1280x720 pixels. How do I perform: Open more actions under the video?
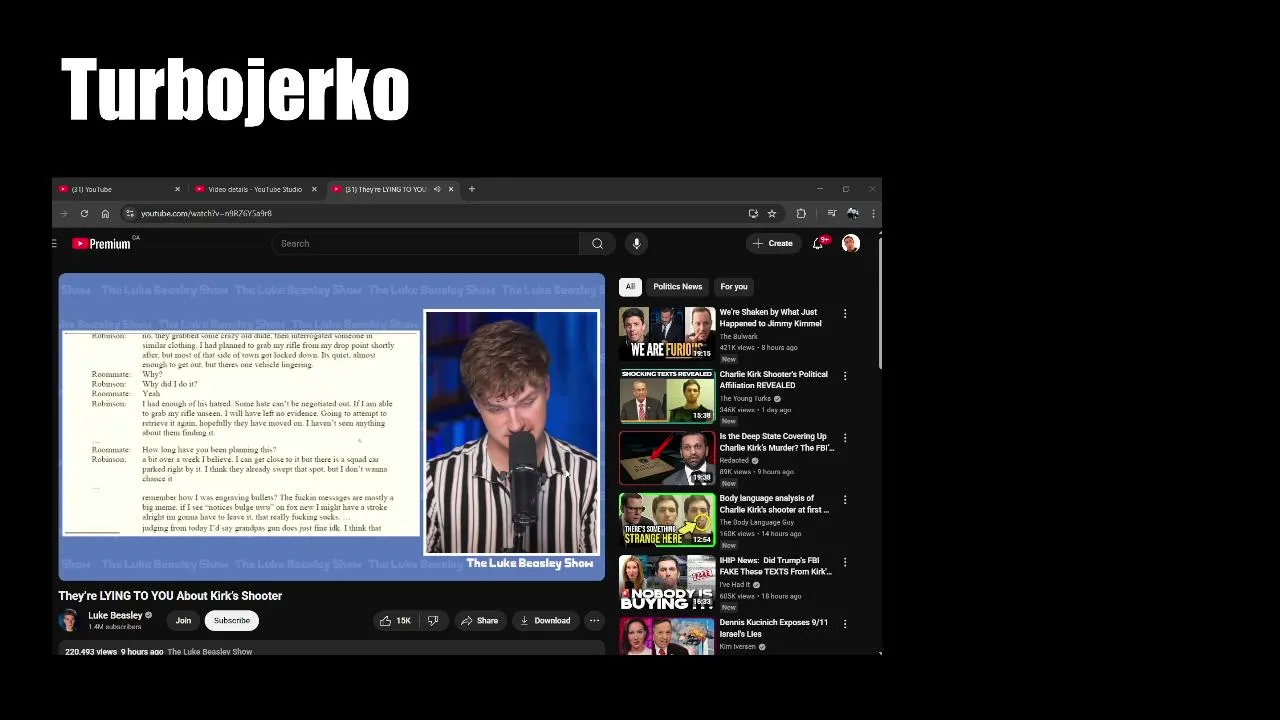pos(594,621)
